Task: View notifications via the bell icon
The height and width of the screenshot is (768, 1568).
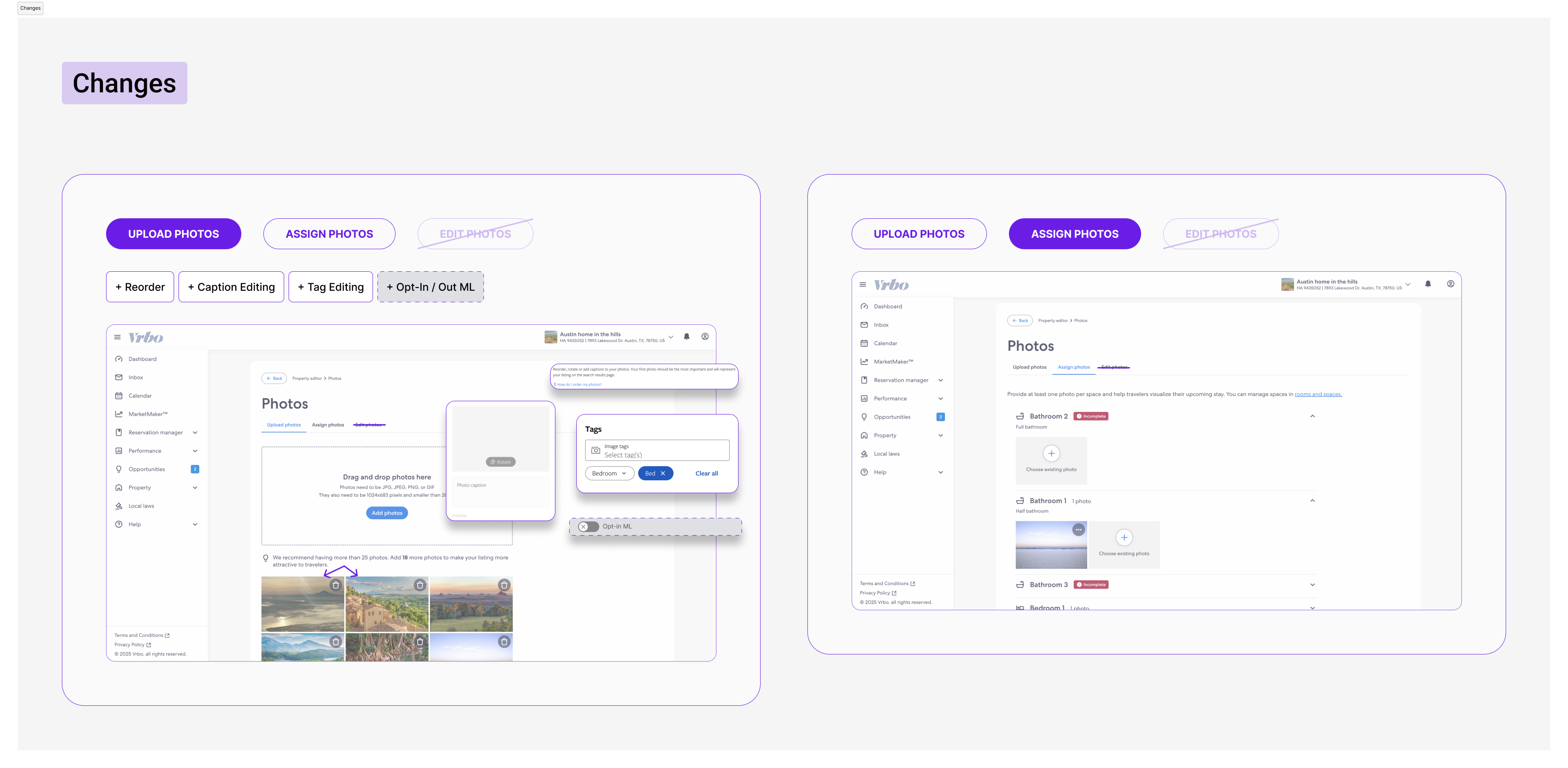Action: pyautogui.click(x=687, y=336)
